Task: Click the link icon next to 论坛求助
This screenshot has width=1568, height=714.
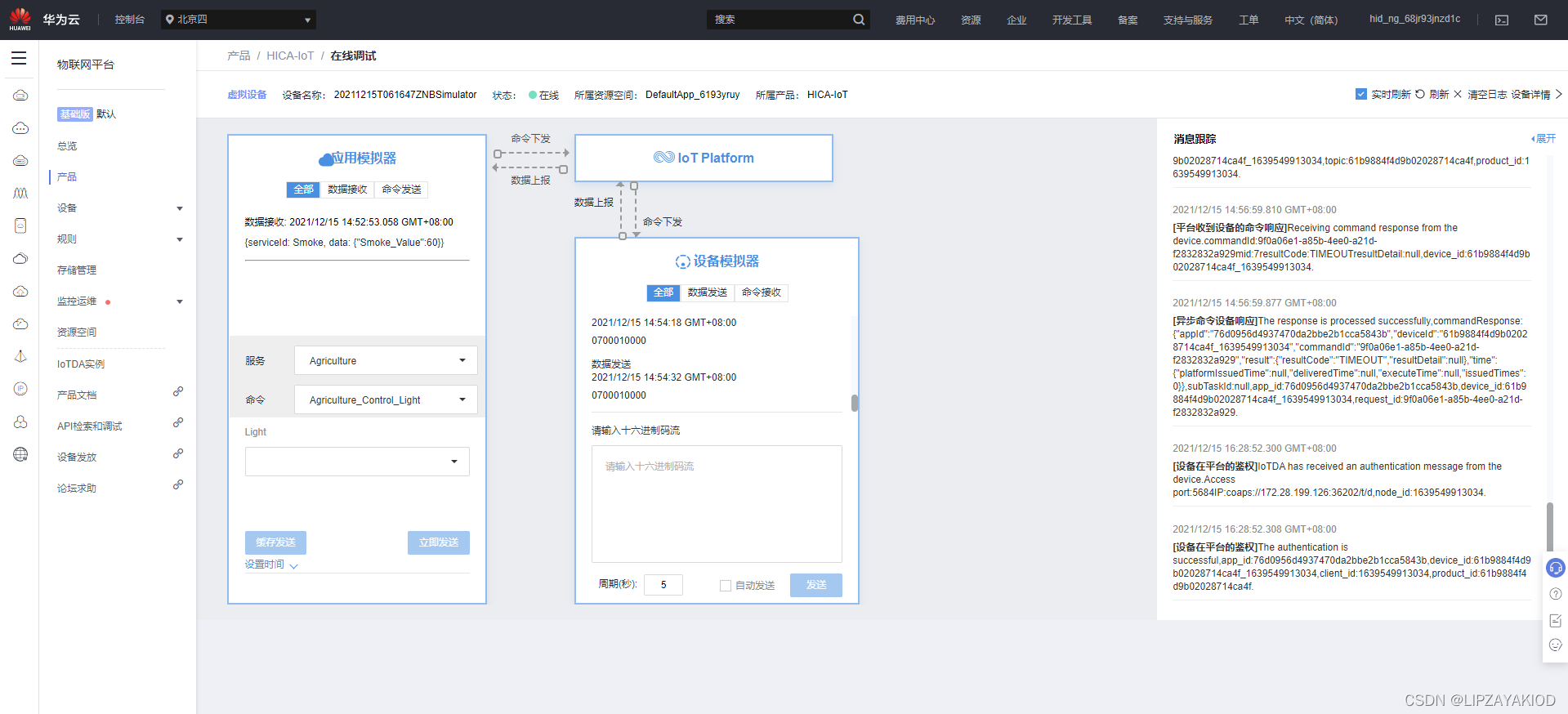Action: pos(178,485)
